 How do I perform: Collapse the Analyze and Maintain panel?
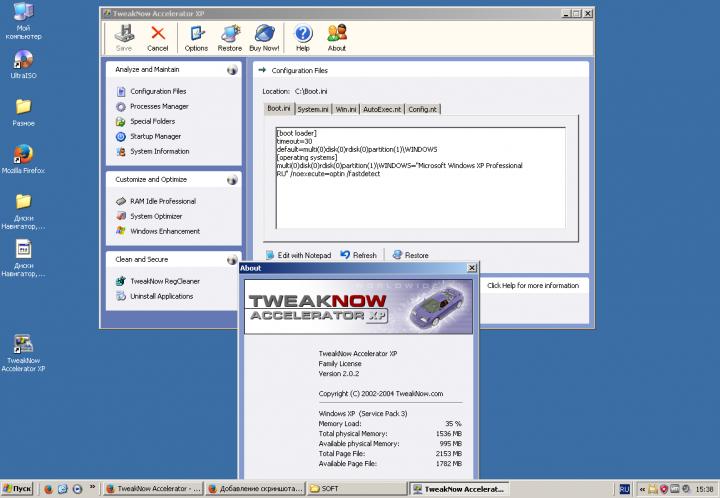point(232,70)
